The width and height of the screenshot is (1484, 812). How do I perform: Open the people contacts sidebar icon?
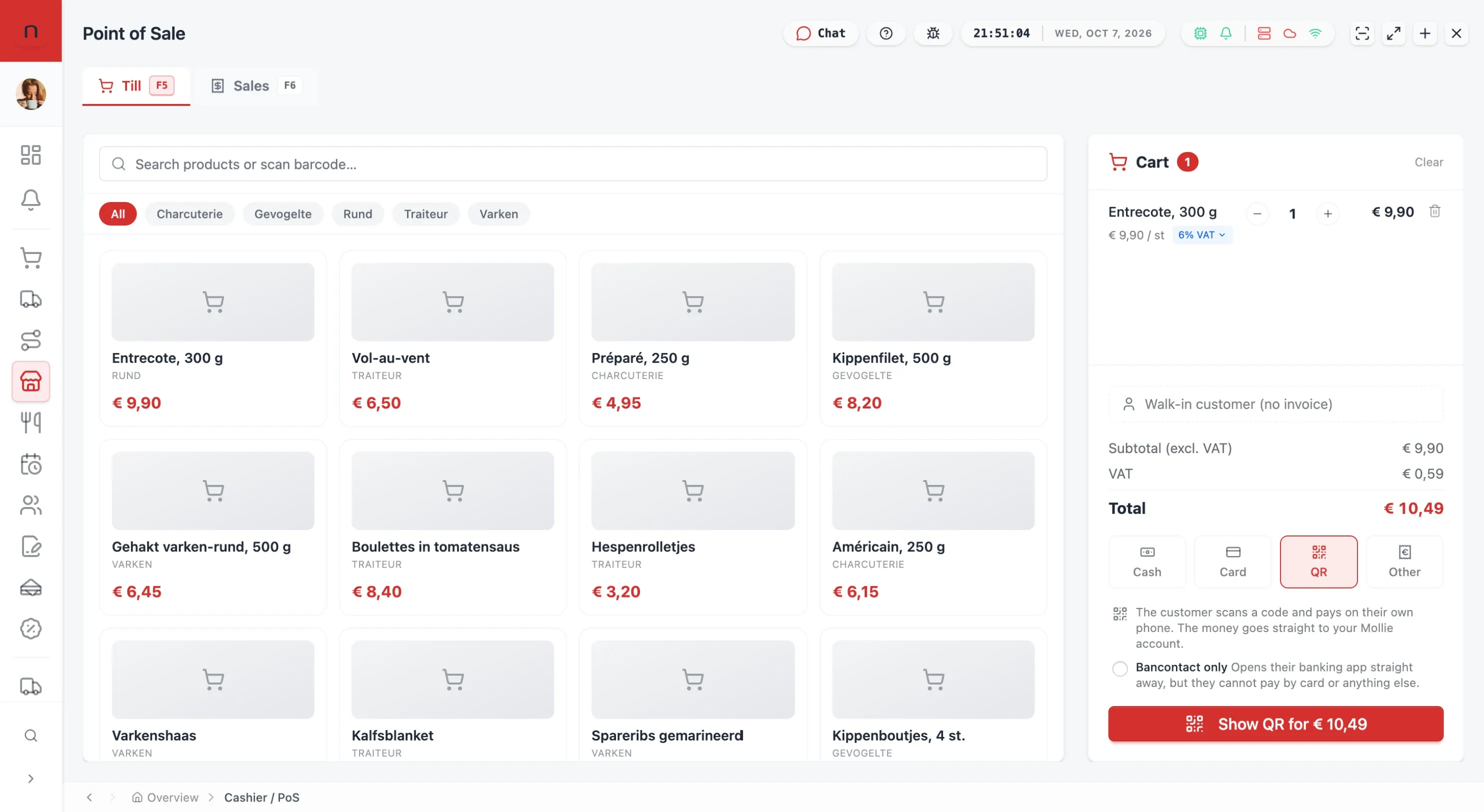pyautogui.click(x=30, y=505)
